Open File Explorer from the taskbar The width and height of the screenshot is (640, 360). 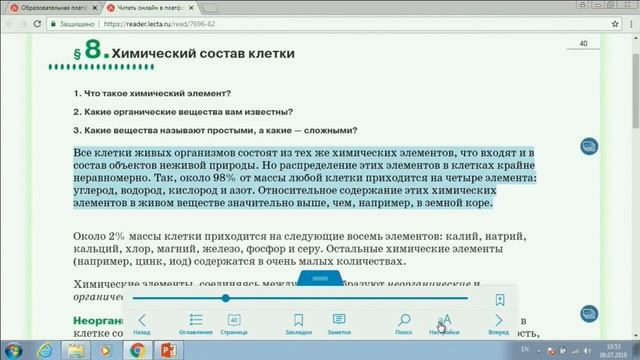tap(76, 351)
